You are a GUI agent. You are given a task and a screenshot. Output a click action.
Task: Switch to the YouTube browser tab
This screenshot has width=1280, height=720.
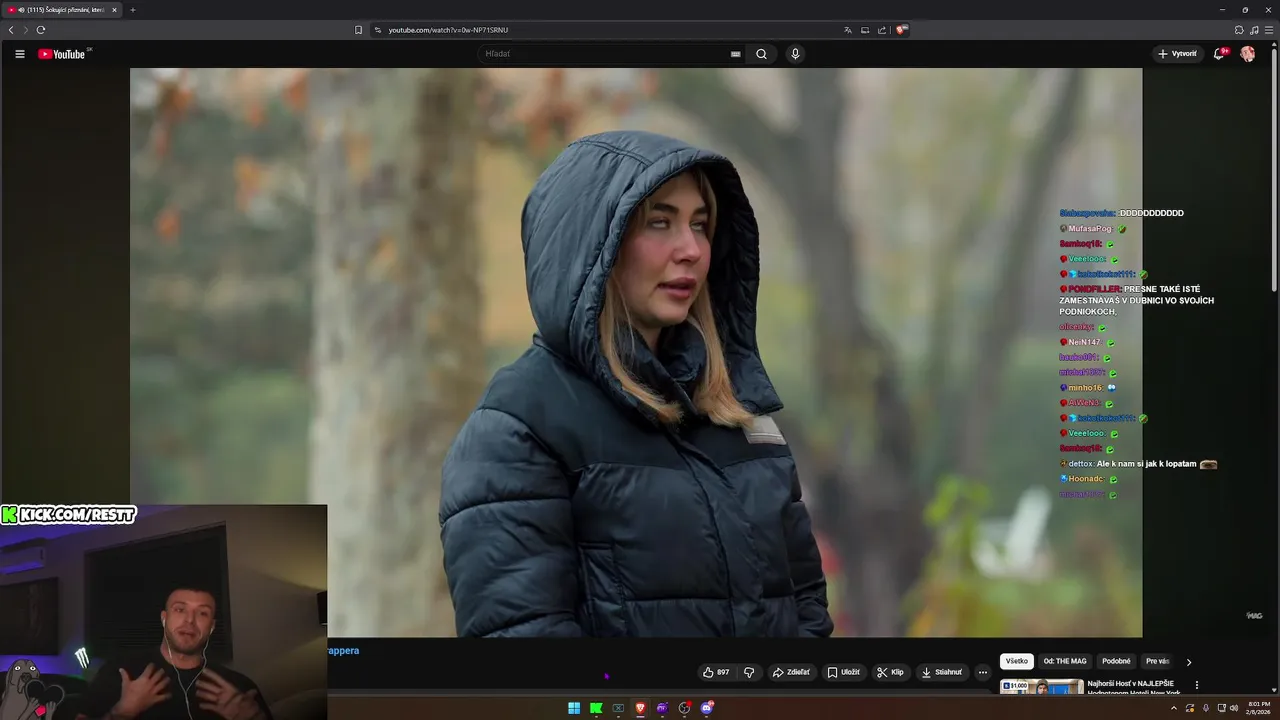[62, 10]
